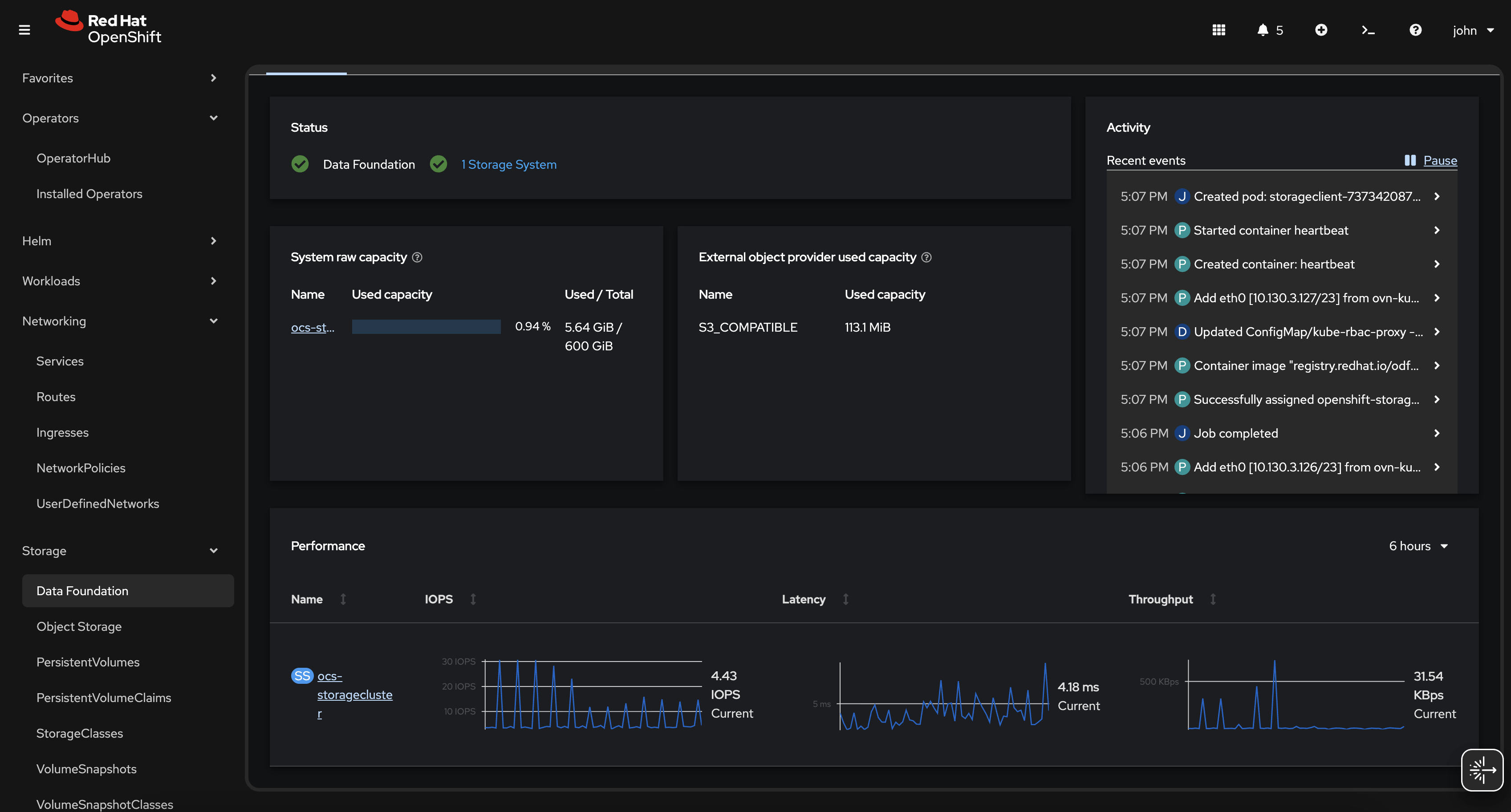Open ocs-storagecluster link in Performance table
Image resolution: width=1511 pixels, height=812 pixels.
[354, 694]
